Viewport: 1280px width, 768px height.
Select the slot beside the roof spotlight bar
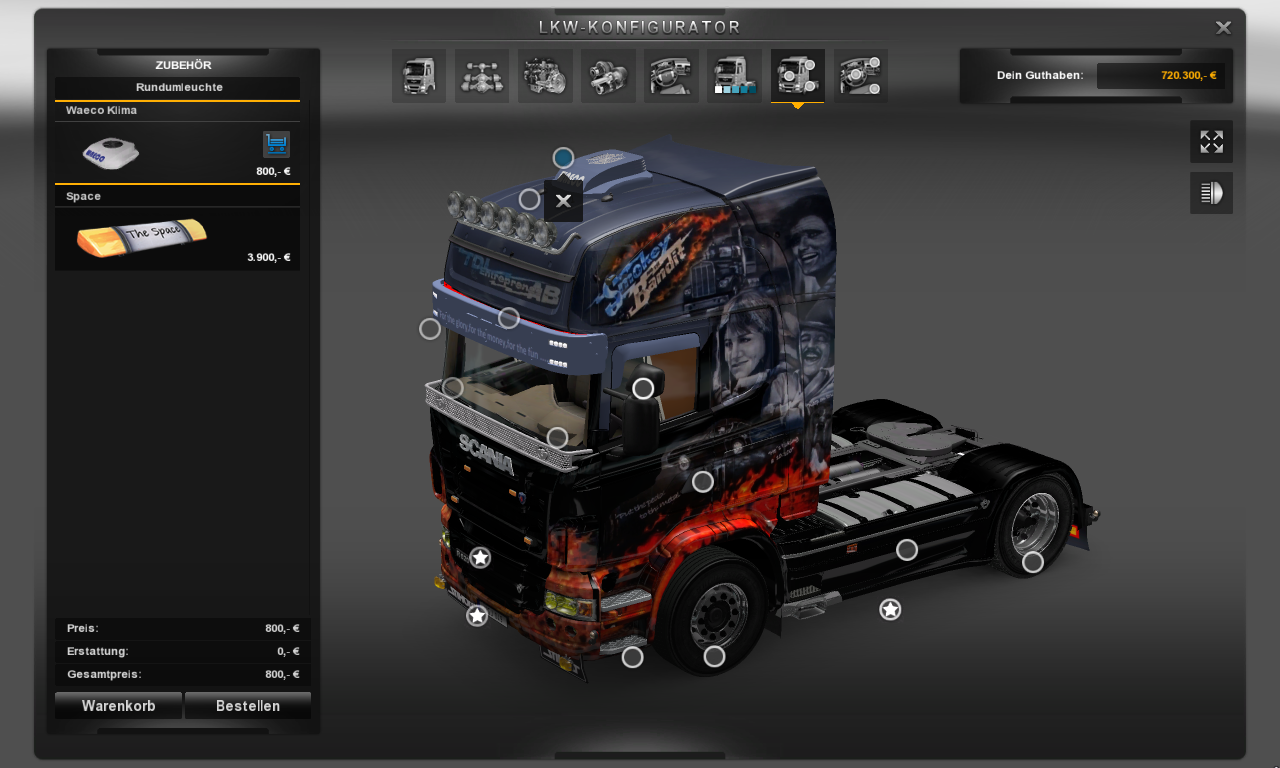coord(529,199)
